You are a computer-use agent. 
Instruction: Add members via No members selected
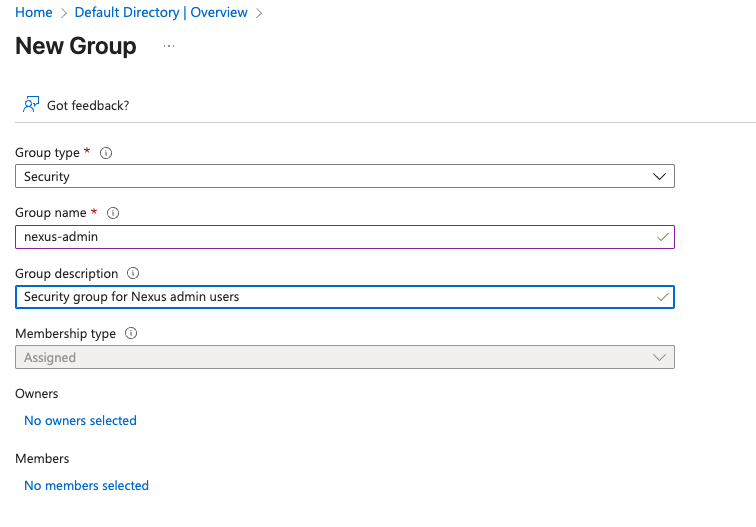86,486
